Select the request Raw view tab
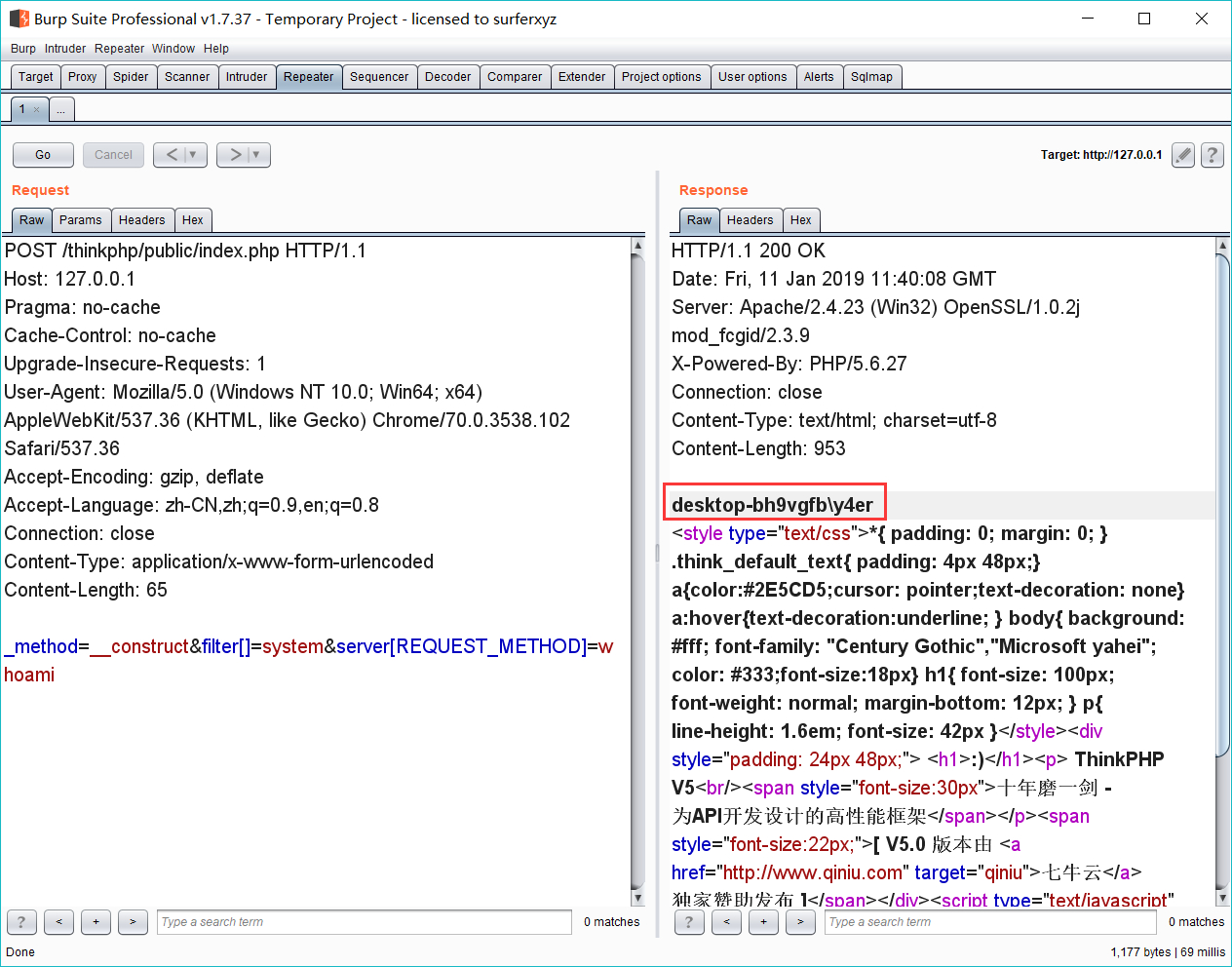 pyautogui.click(x=31, y=220)
